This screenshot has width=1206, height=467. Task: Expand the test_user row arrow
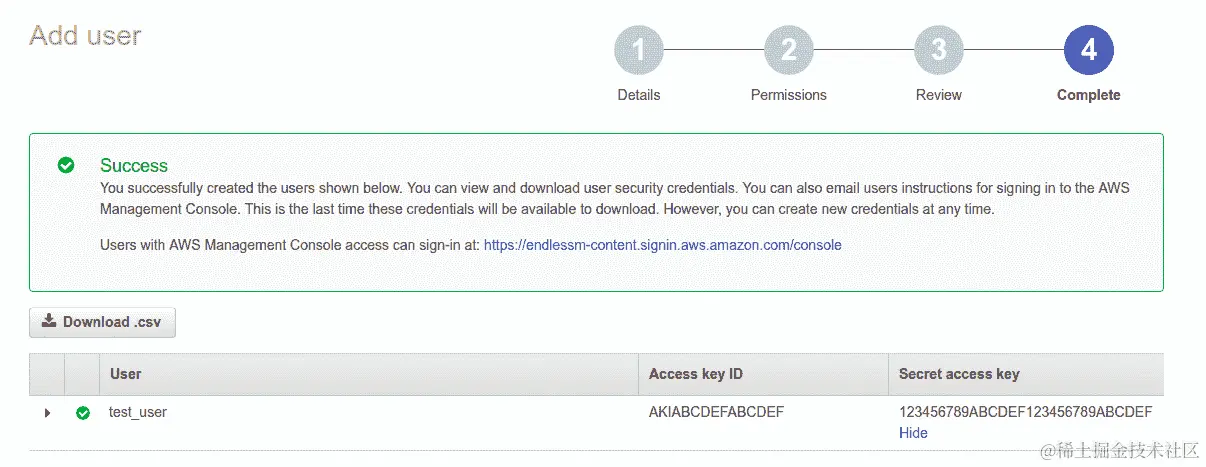[47, 413]
